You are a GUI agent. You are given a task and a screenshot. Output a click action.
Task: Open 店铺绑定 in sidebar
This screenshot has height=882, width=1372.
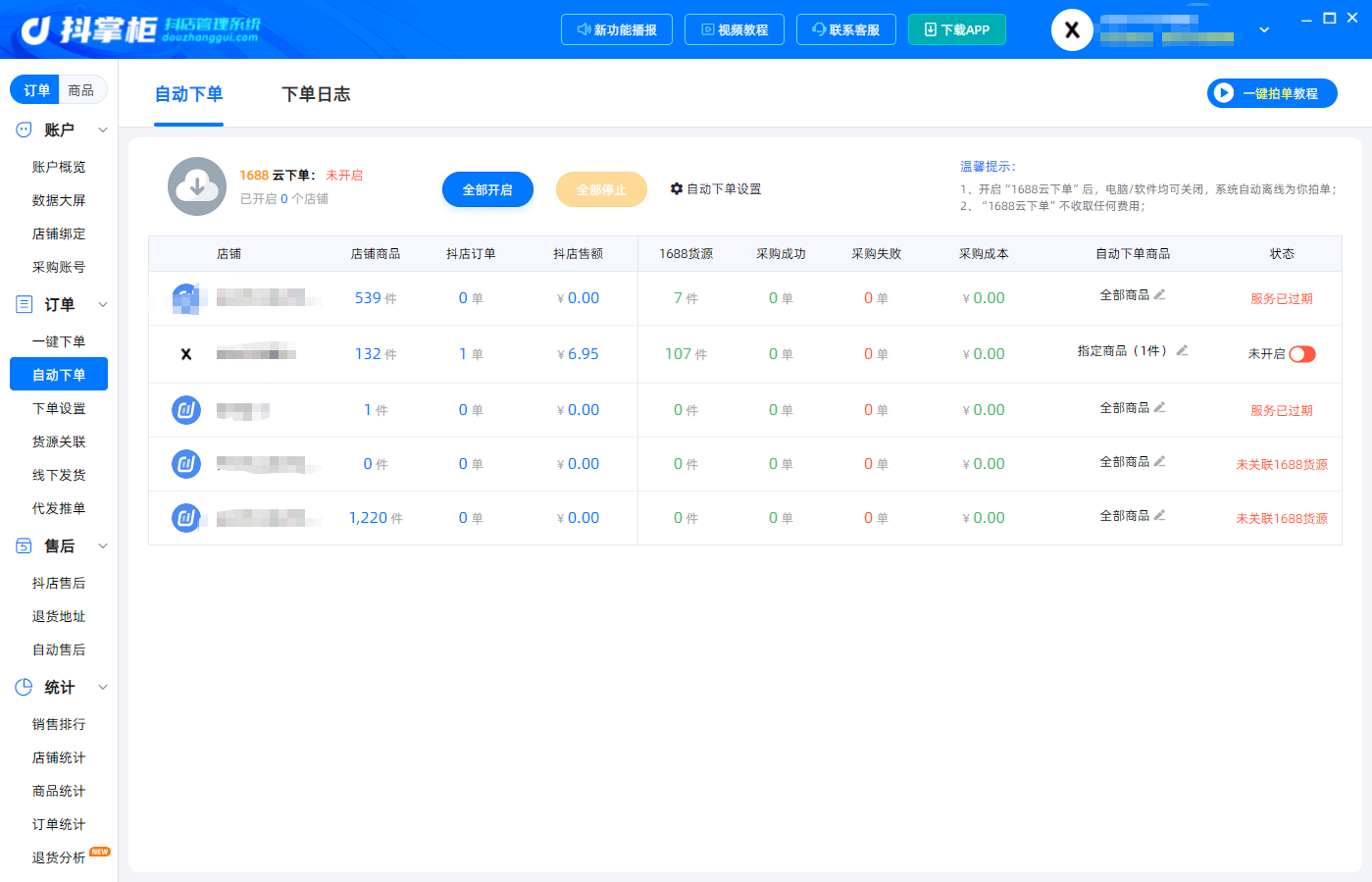click(59, 233)
